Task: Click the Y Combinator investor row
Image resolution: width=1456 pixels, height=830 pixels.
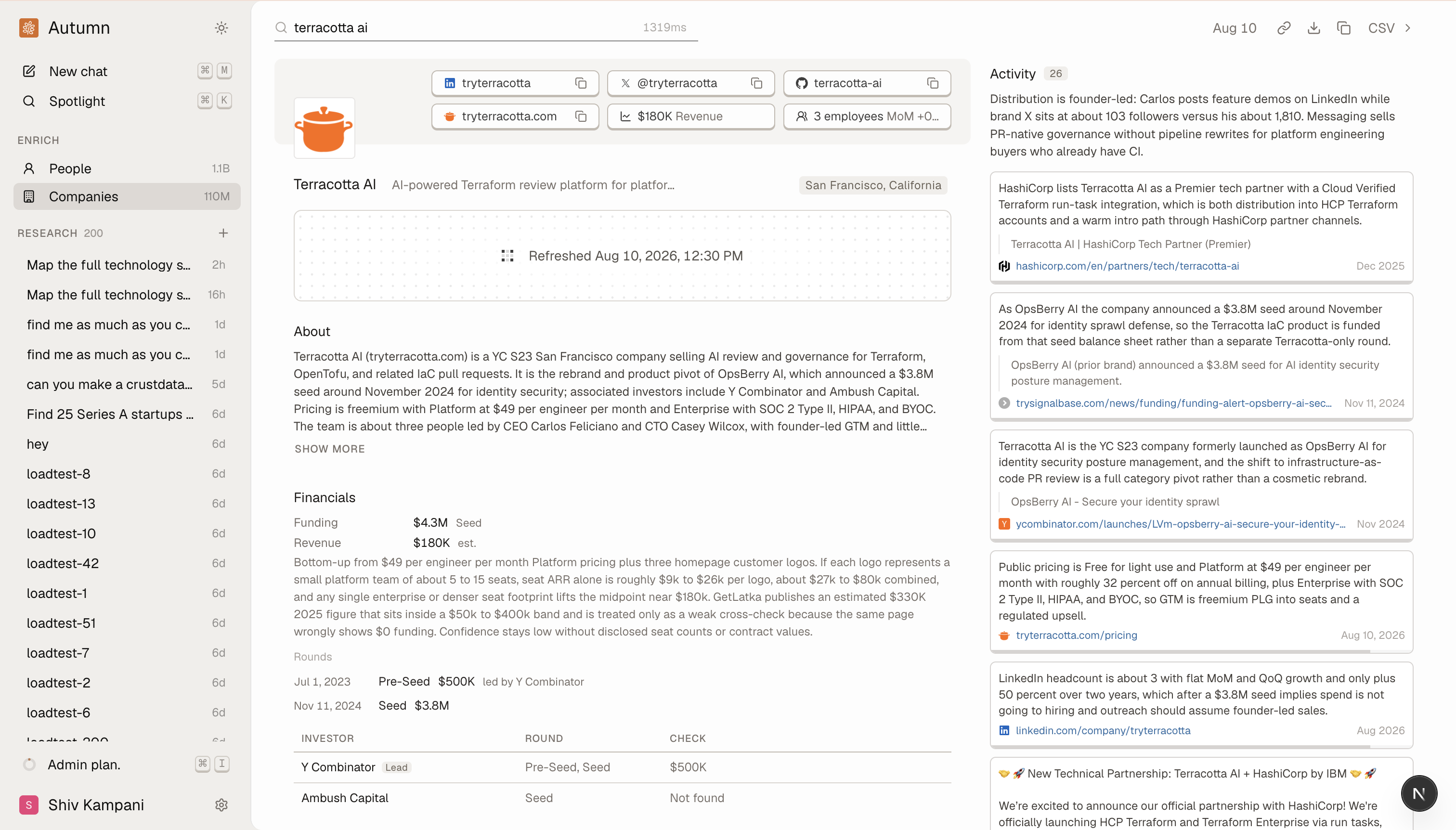Action: pos(622,767)
